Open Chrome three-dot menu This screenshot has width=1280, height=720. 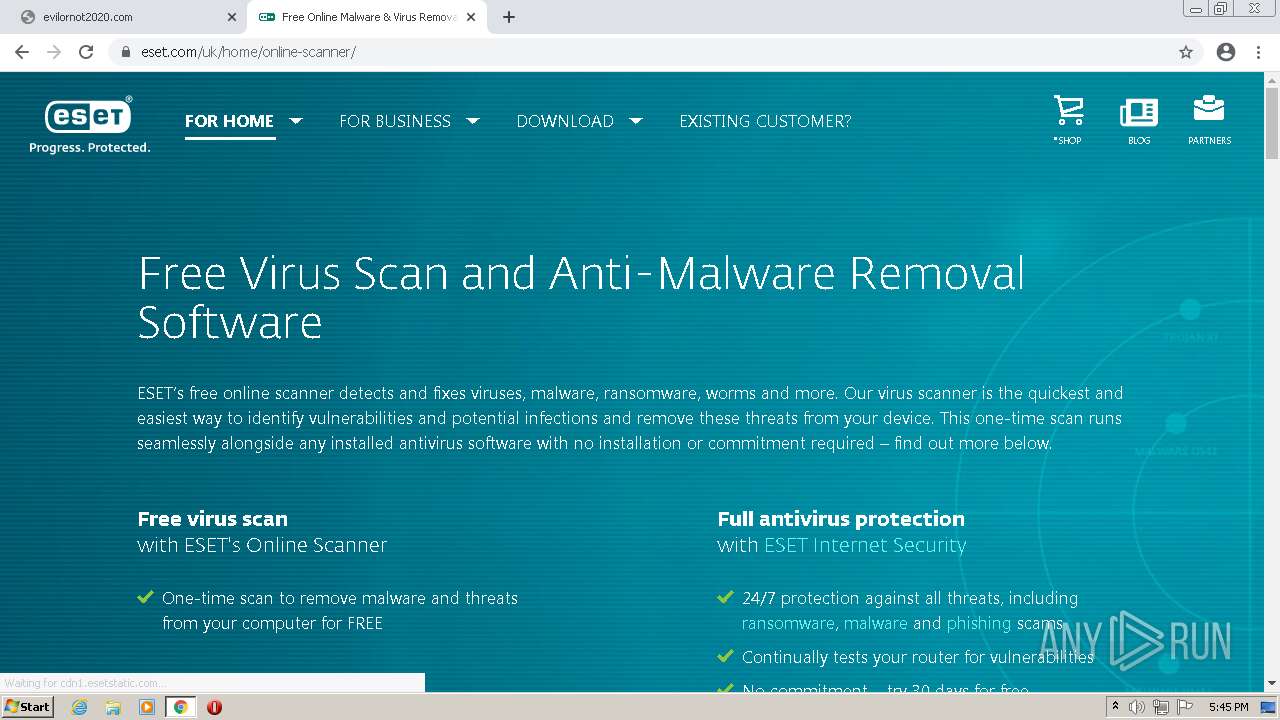pos(1259,52)
